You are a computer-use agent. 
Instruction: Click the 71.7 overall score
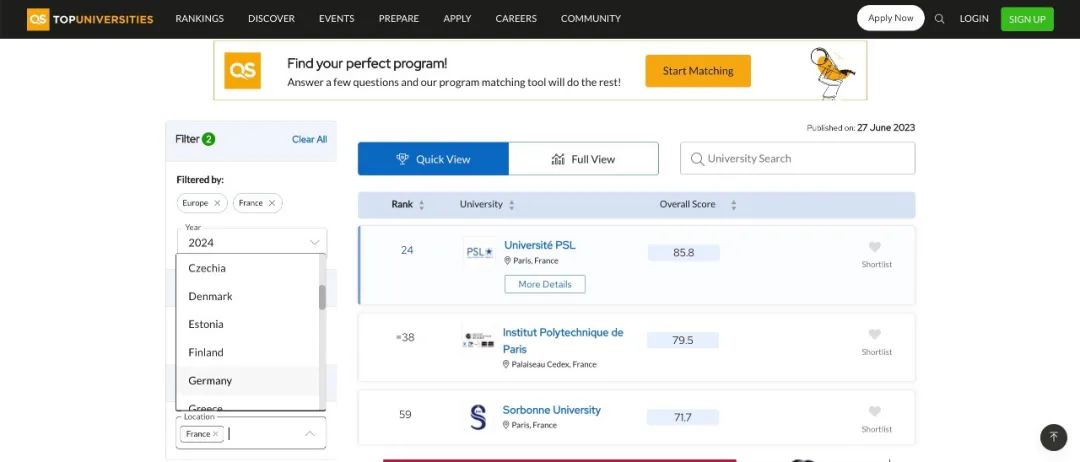(683, 417)
